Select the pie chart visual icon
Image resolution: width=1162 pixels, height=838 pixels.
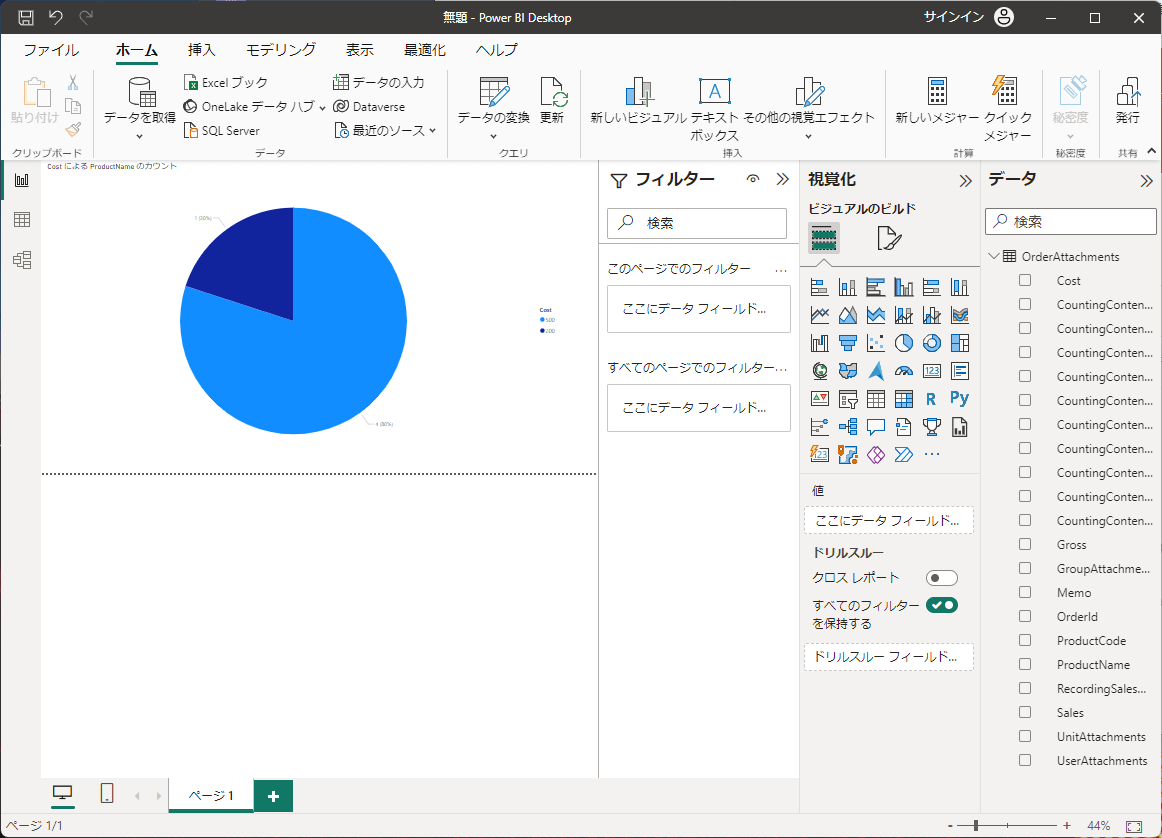click(x=904, y=343)
